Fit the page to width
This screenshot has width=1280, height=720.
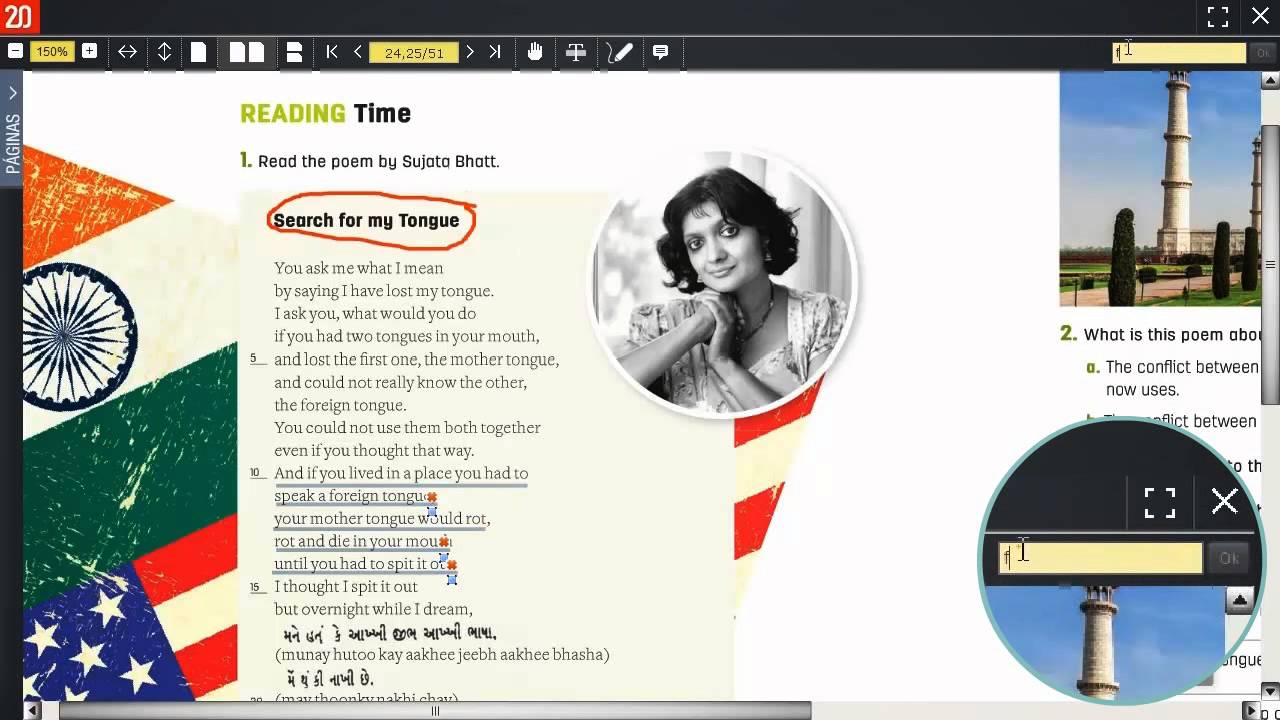[x=127, y=52]
